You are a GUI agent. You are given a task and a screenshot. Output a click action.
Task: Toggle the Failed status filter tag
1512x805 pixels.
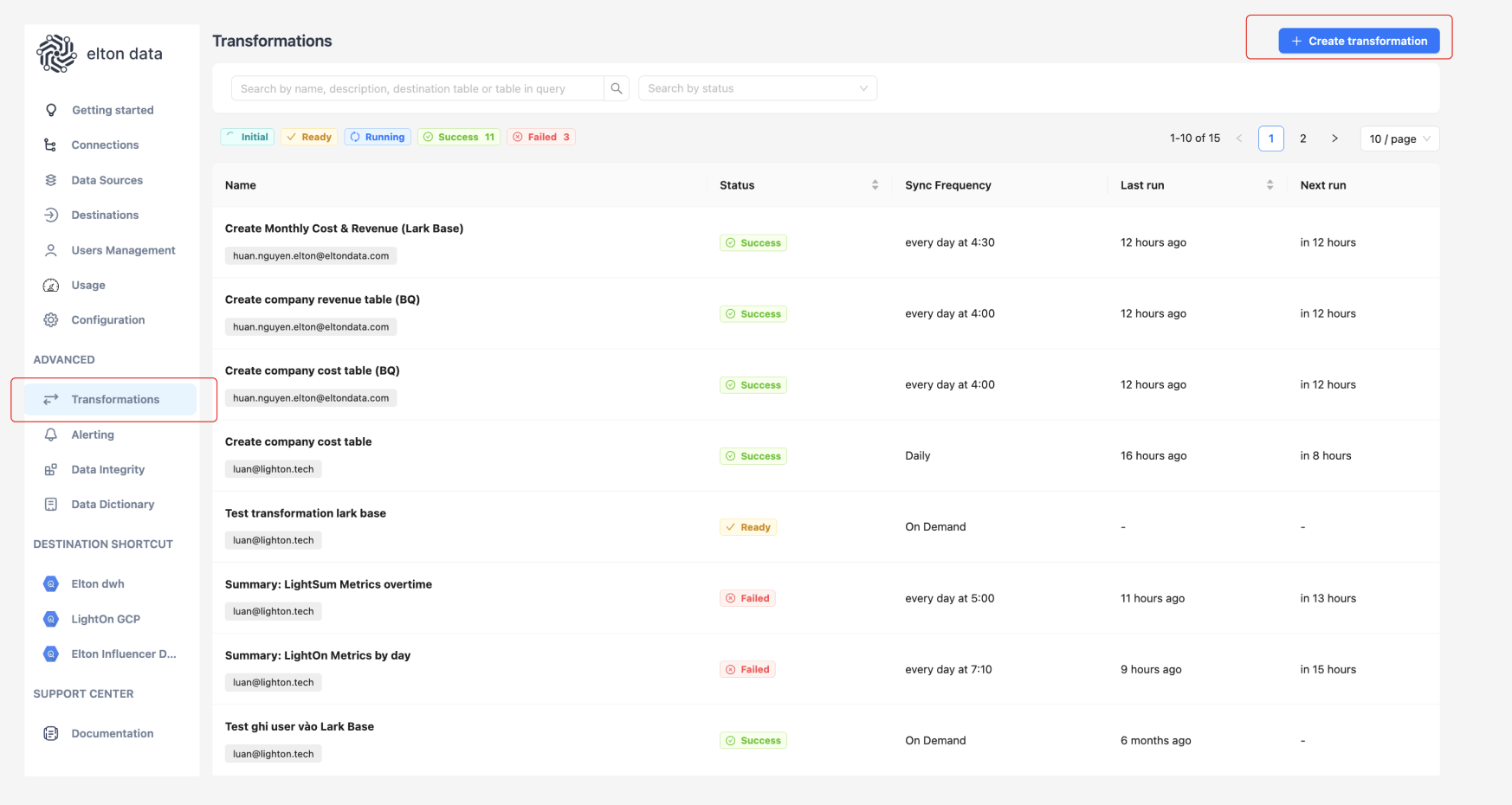541,137
